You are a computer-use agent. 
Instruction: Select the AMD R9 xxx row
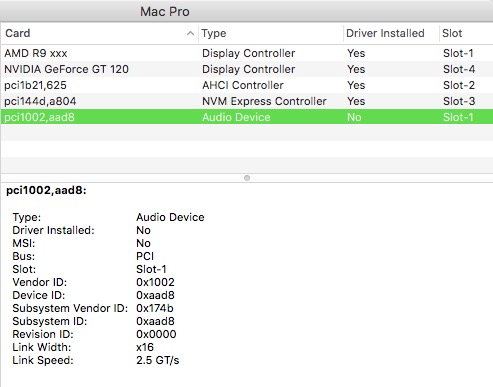tap(247, 53)
